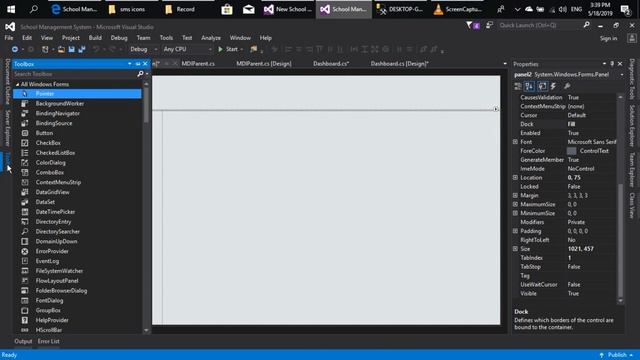Open the Toolbox window position dropdown
Viewport: 640px width, 360px height.
130,64
